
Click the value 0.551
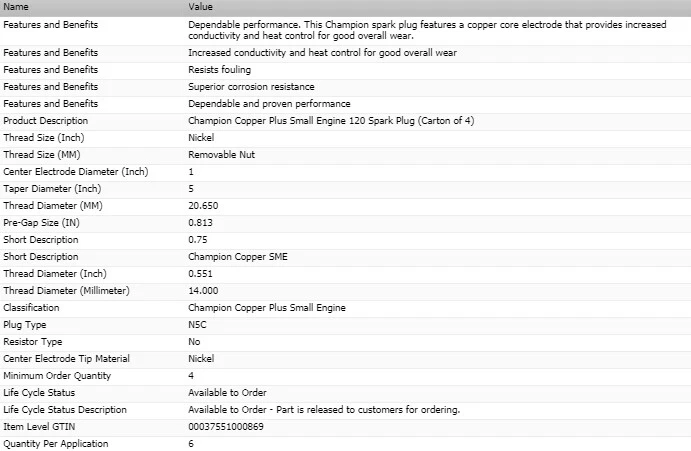point(201,274)
